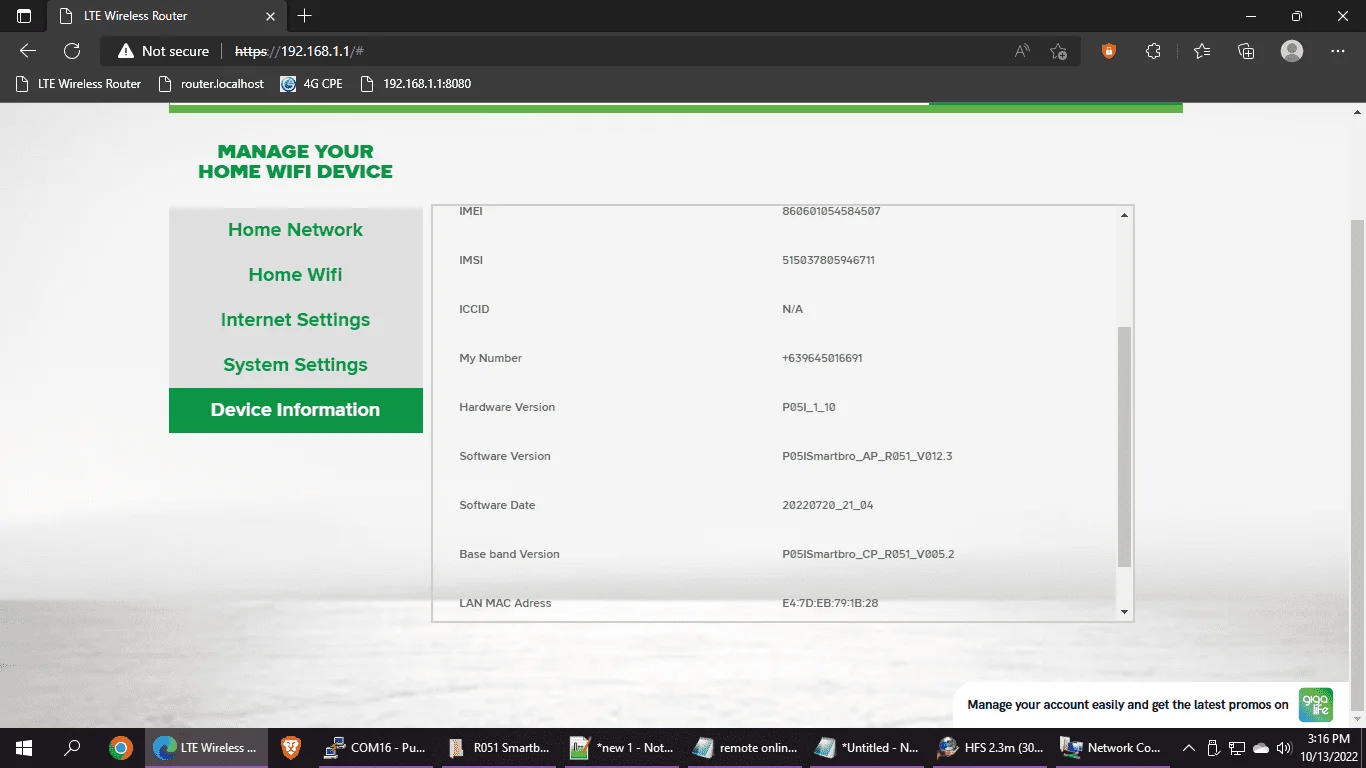Image resolution: width=1366 pixels, height=768 pixels.
Task: Open the 4G CPE bookmark
Action: [312, 84]
